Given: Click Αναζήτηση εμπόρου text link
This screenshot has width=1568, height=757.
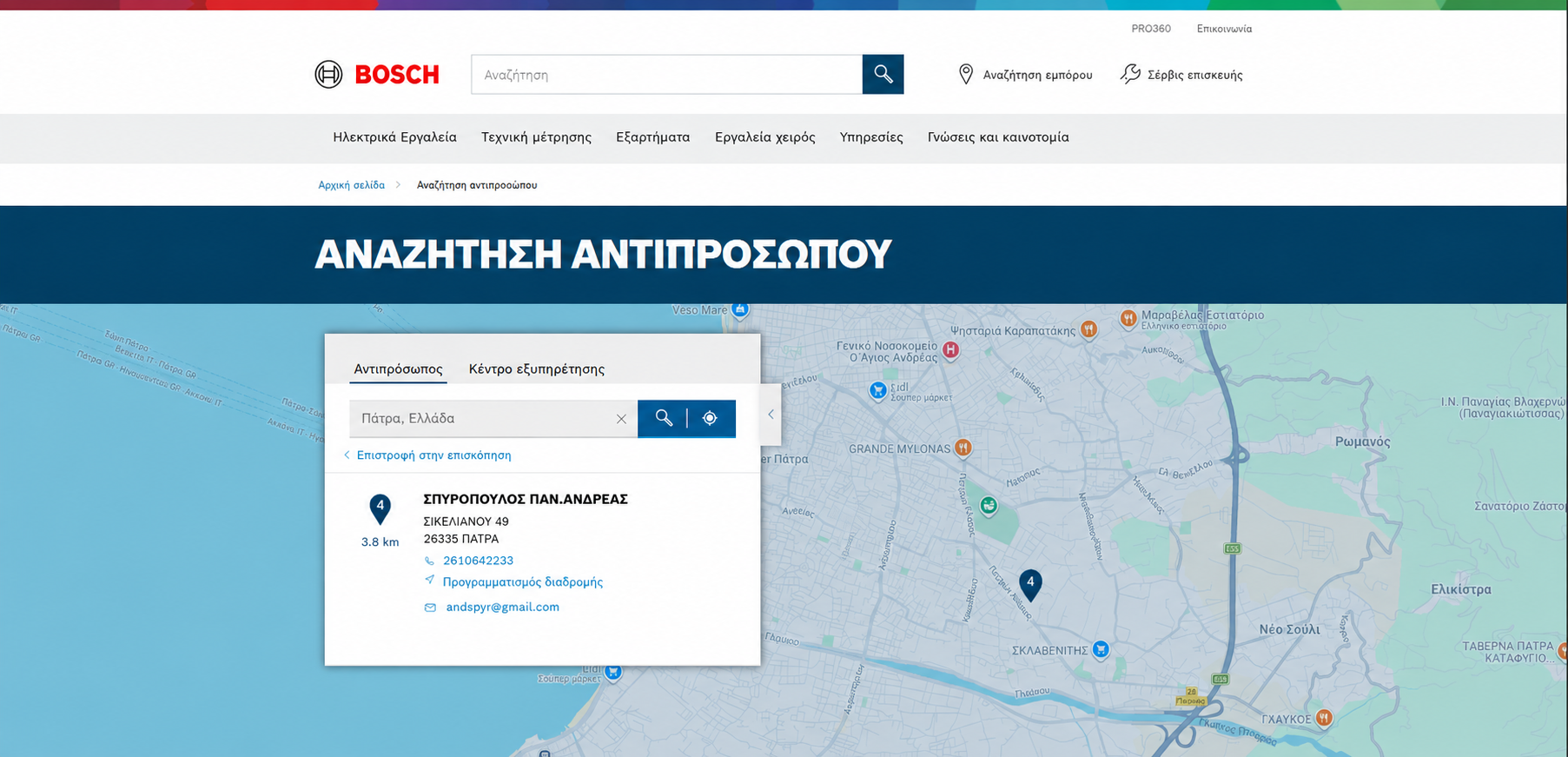Looking at the screenshot, I should pyautogui.click(x=1037, y=75).
